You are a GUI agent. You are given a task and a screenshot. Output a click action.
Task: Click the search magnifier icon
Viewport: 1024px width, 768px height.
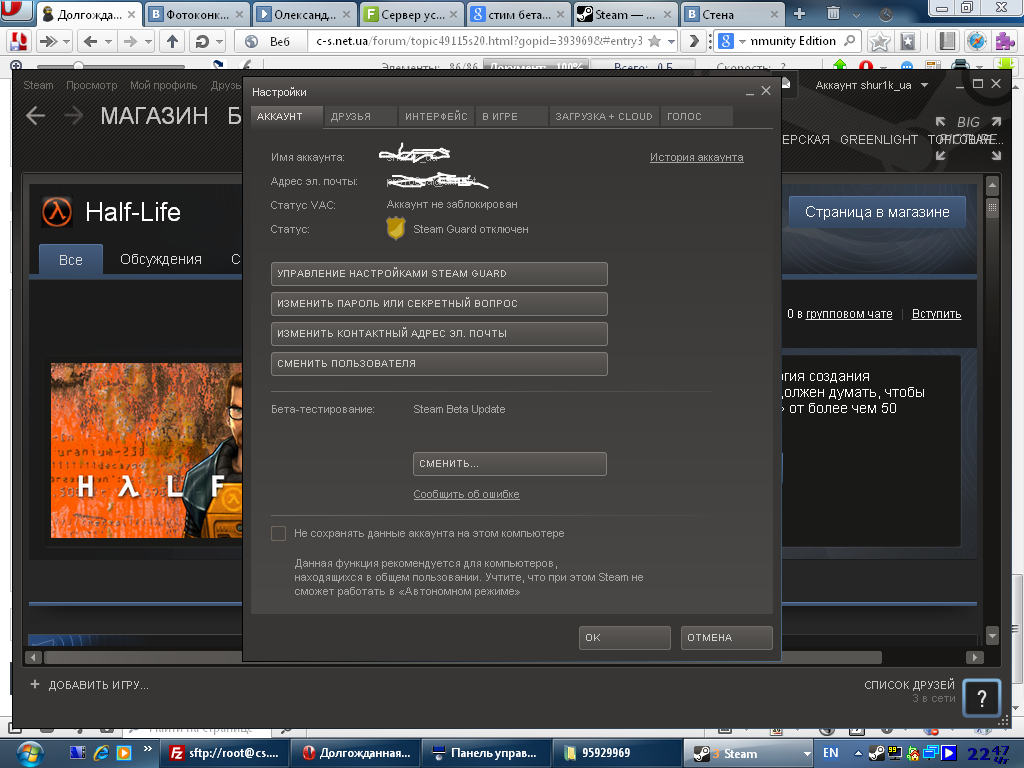tap(849, 41)
